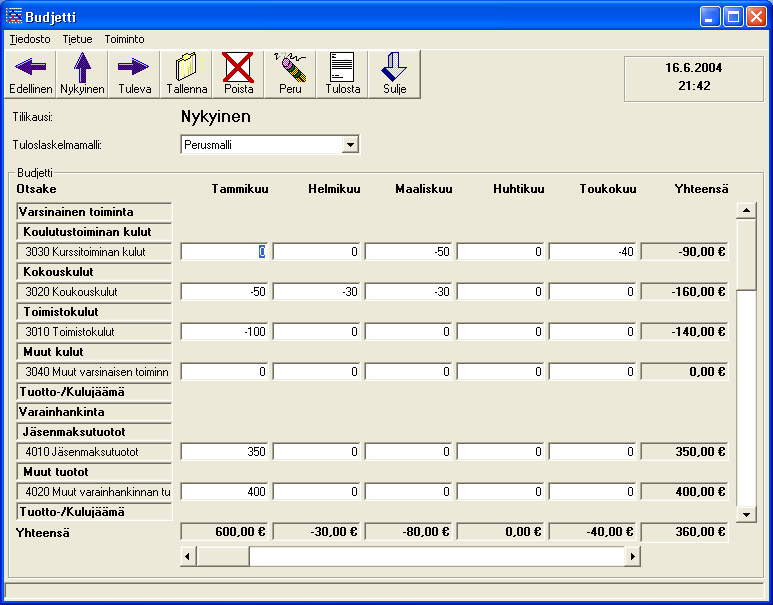Select the Koulutustoiminan kulut heading
Image resolution: width=773 pixels, height=605 pixels.
tap(94, 232)
